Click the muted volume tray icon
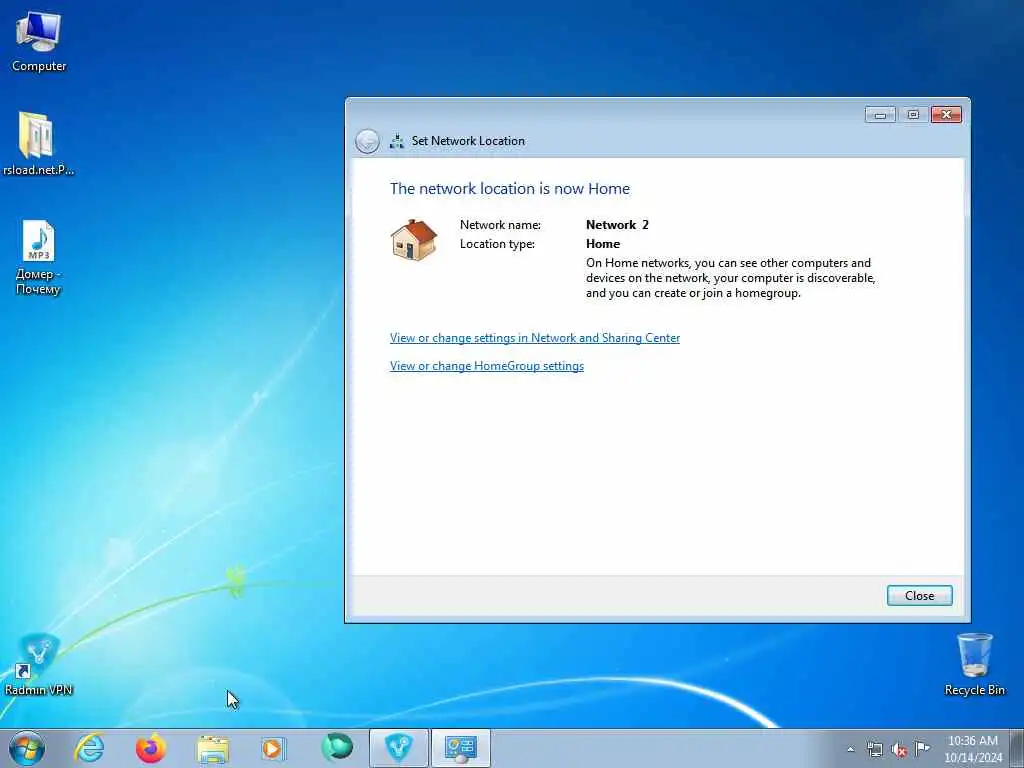This screenshot has height=768, width=1024. 899,750
